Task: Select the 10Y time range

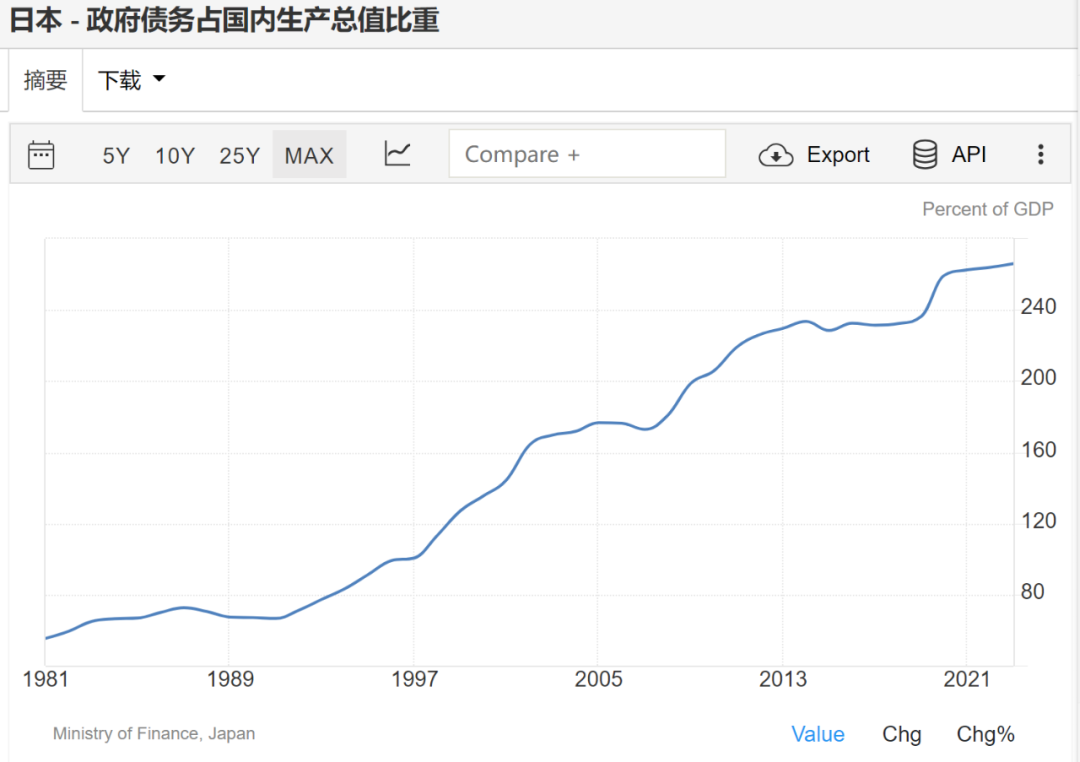Action: 175,156
